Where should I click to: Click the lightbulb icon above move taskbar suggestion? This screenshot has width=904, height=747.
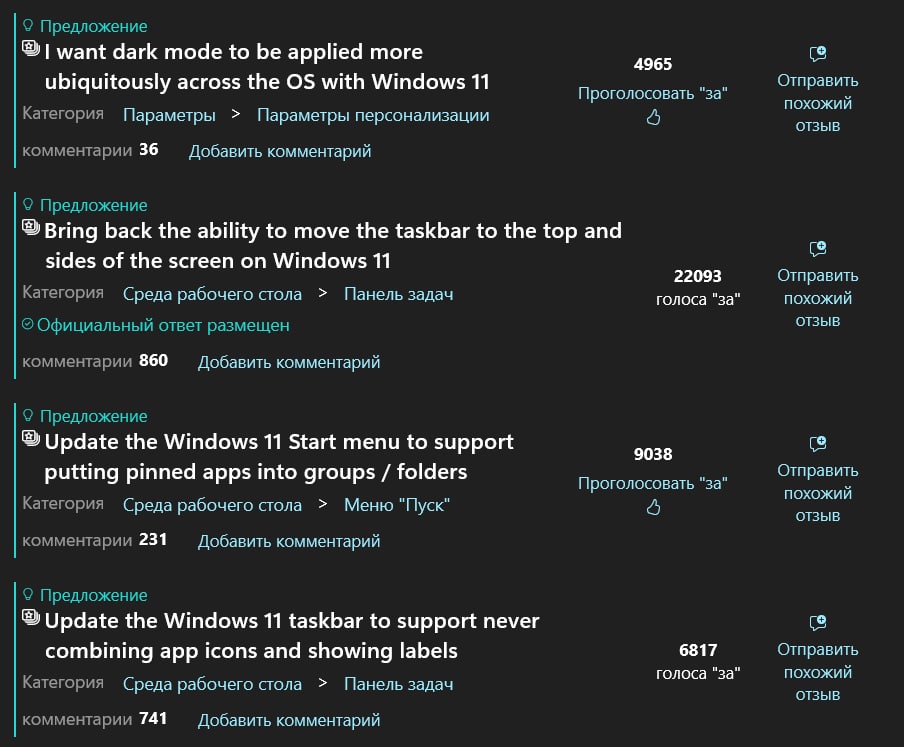click(x=28, y=205)
